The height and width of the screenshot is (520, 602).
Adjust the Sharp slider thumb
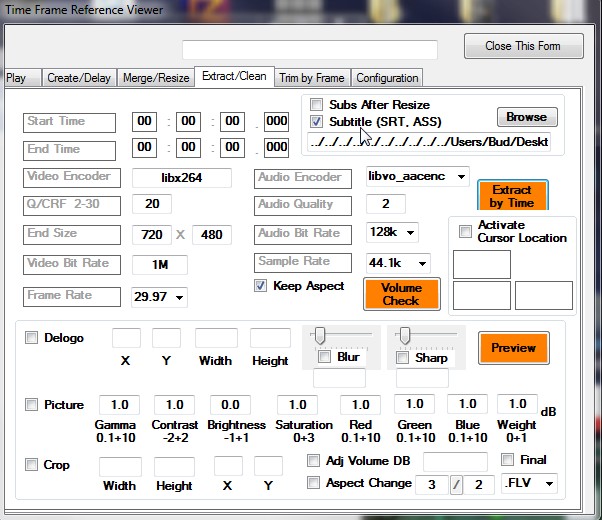coord(405,336)
